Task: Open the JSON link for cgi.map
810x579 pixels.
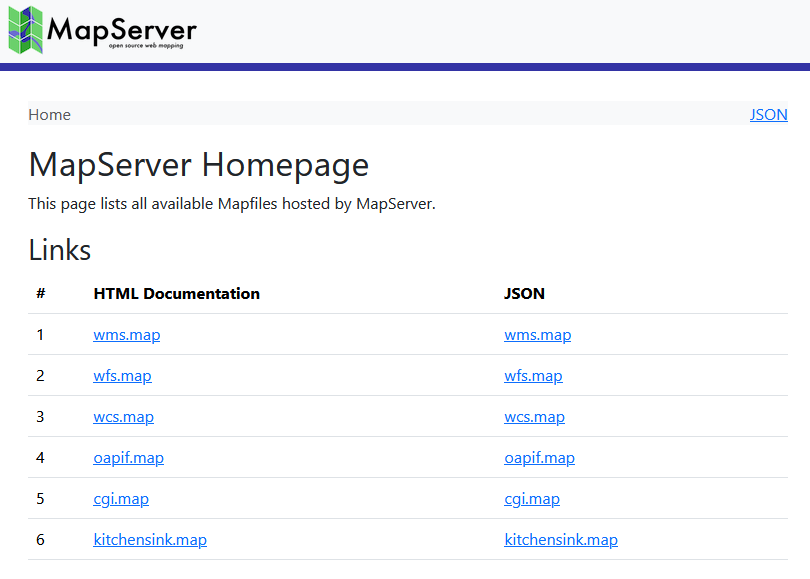Action: tap(532, 498)
